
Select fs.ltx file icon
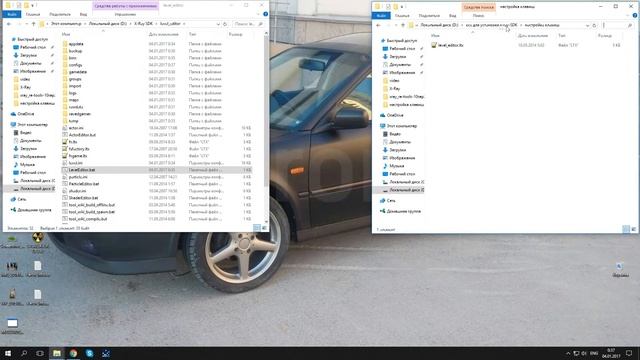[x=65, y=142]
